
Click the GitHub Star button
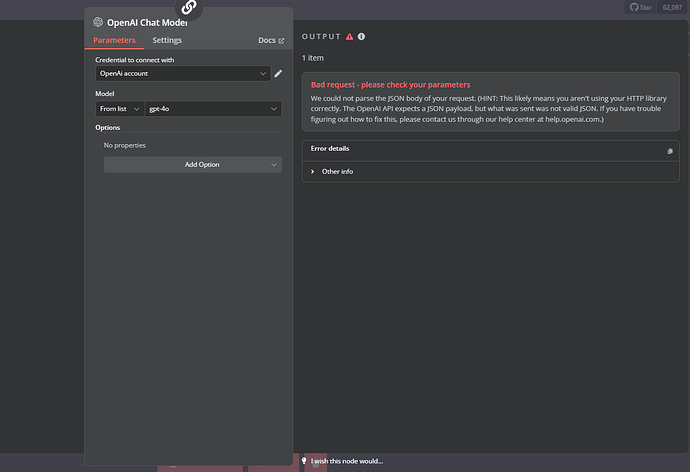pyautogui.click(x=641, y=7)
